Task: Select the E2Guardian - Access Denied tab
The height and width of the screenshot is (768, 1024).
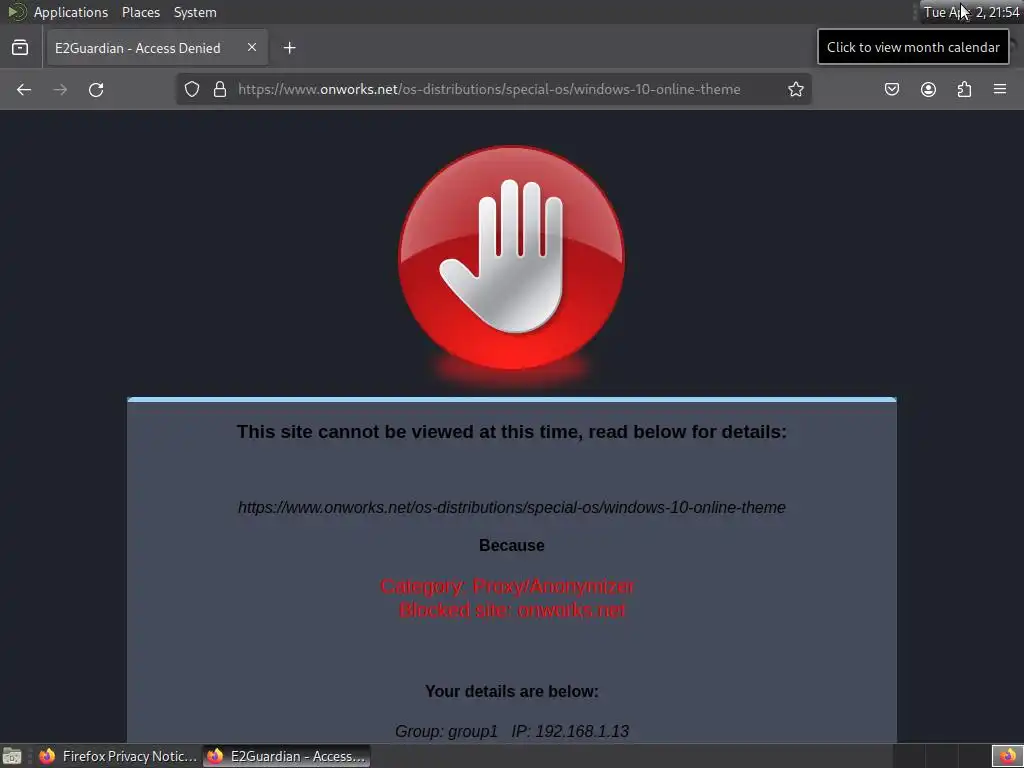Action: 157,48
